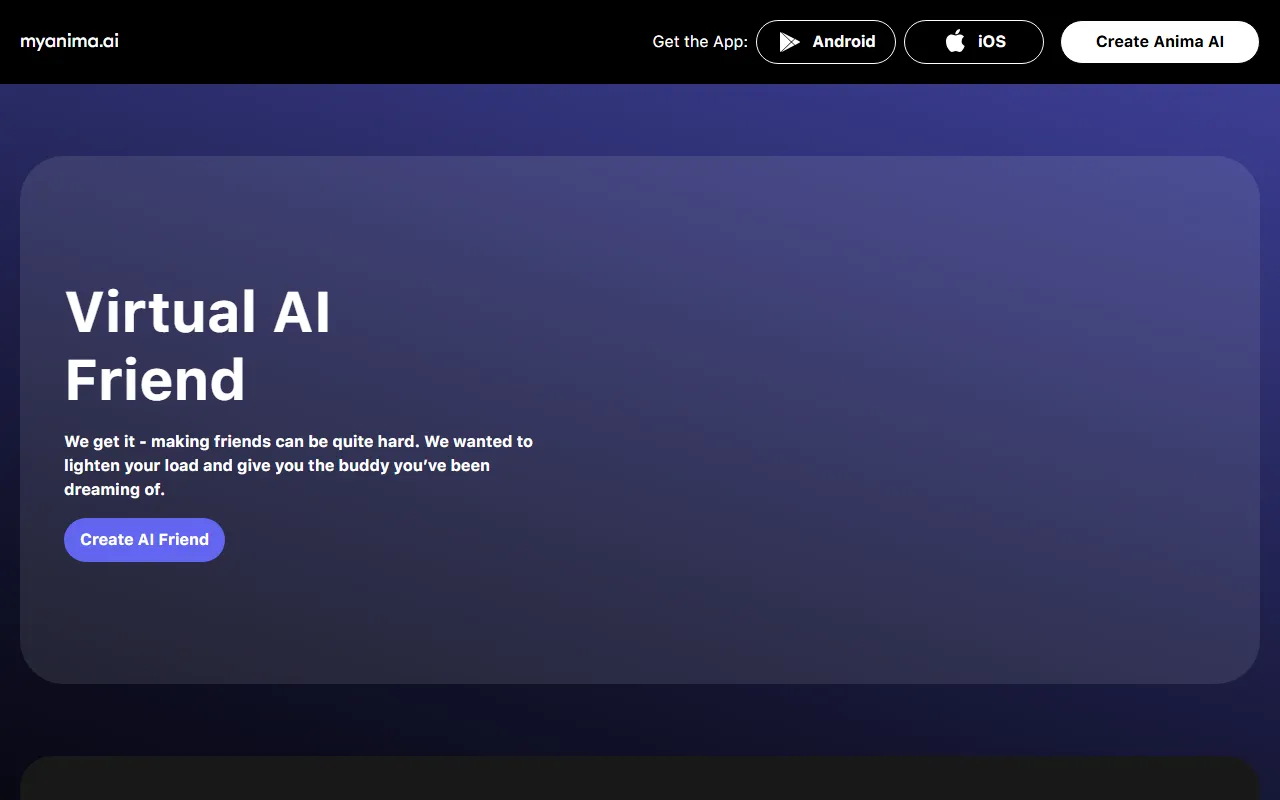Select the Apple icon in the iOS button
Viewport: 1280px width, 800px height.
[x=953, y=41]
